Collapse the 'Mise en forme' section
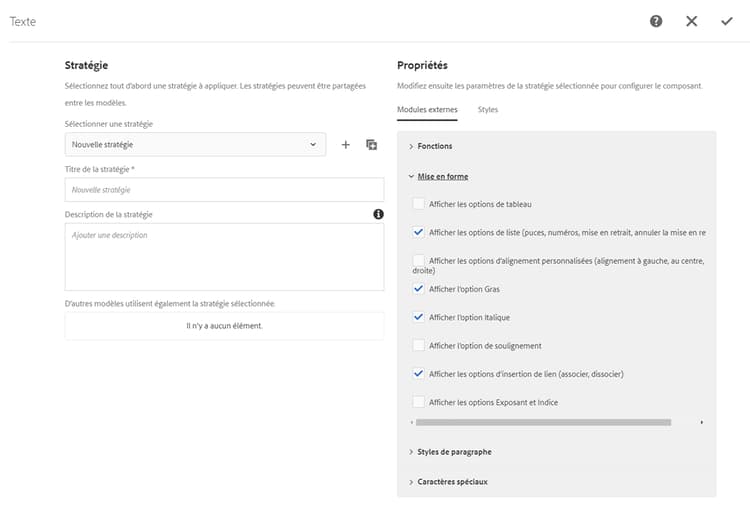 coord(442,177)
